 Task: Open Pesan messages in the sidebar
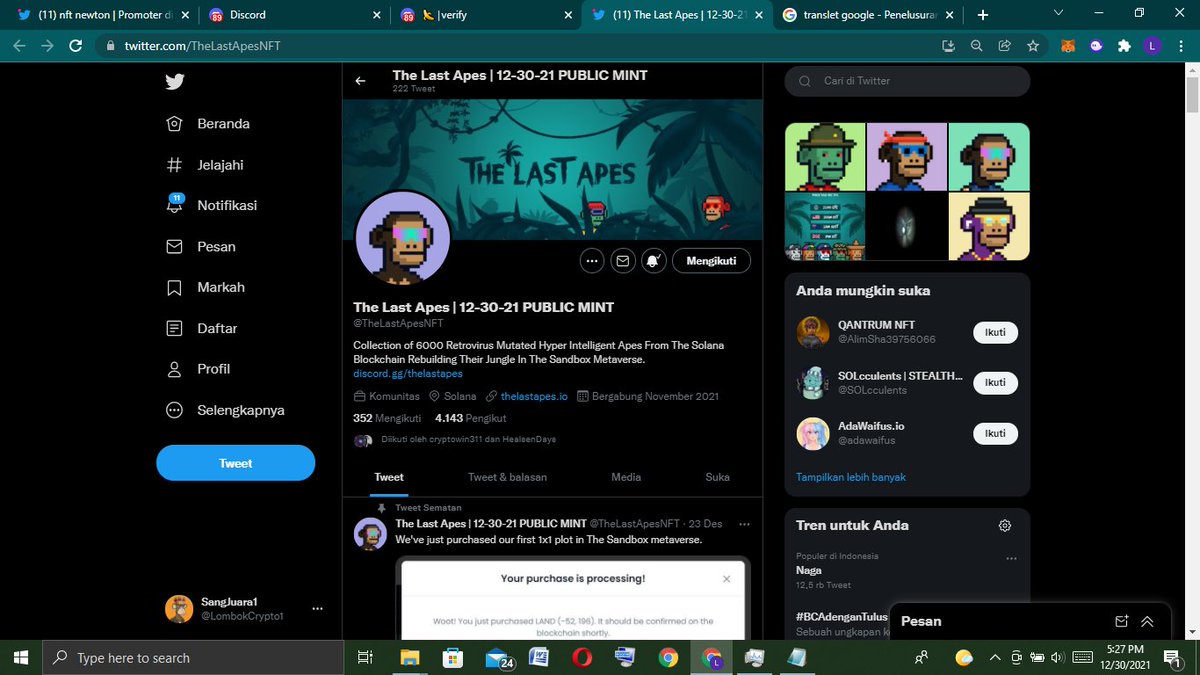click(201, 246)
